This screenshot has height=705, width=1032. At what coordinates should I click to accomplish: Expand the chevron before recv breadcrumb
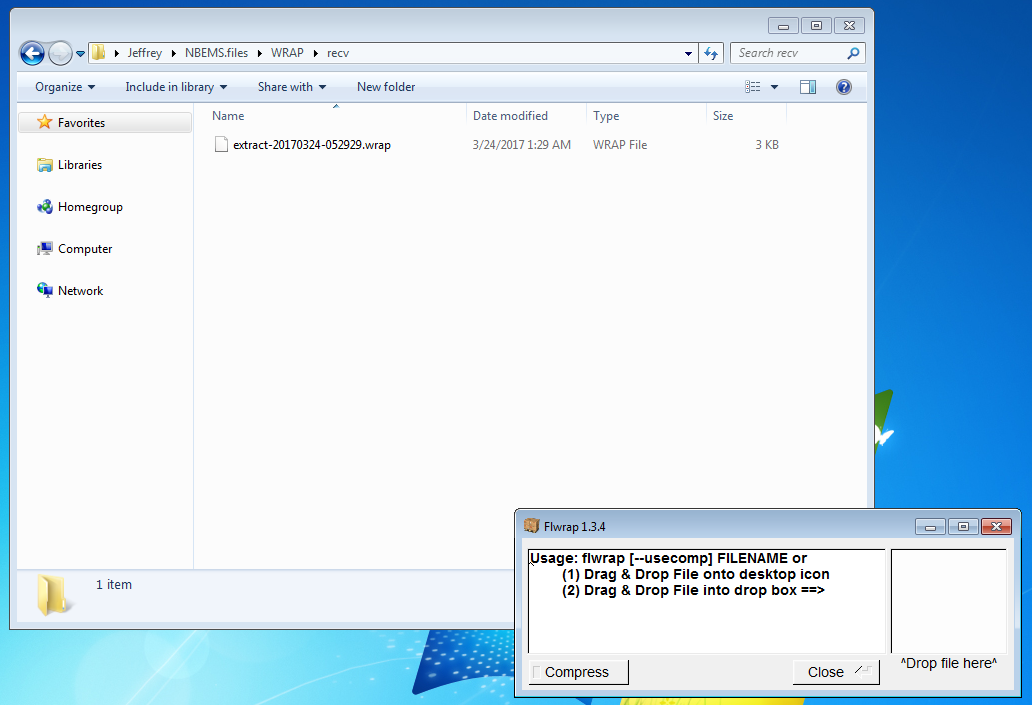(x=316, y=53)
